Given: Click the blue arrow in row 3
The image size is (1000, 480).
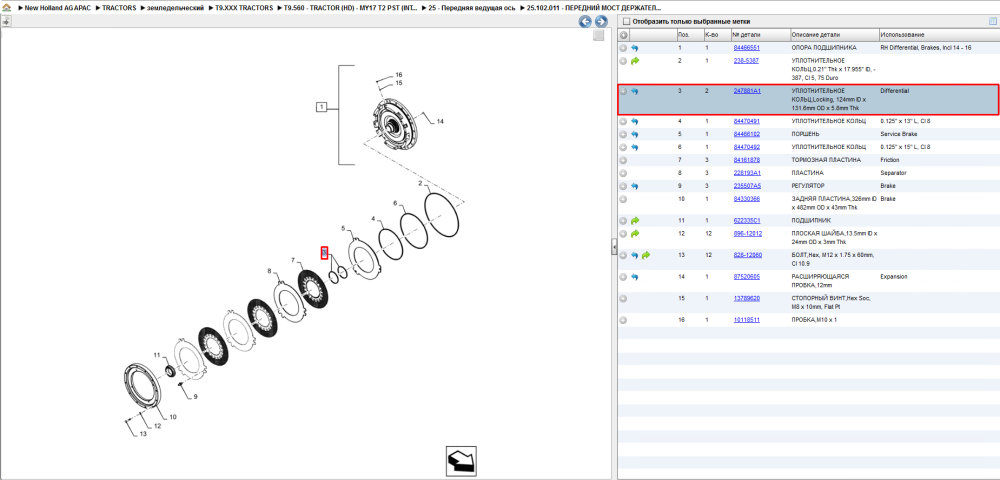Looking at the screenshot, I should click(635, 91).
